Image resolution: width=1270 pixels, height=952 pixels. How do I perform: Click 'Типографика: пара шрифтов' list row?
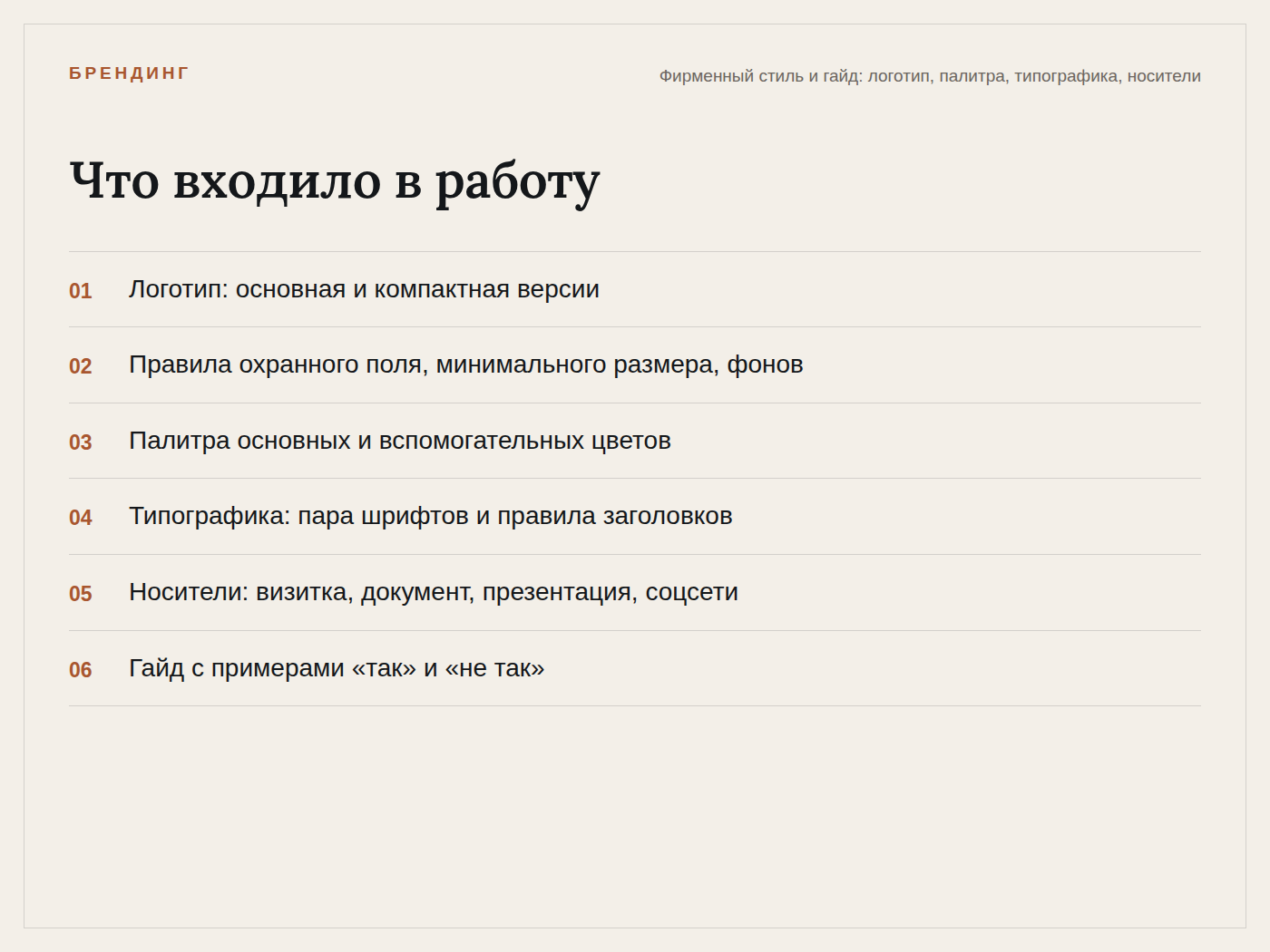[635, 517]
